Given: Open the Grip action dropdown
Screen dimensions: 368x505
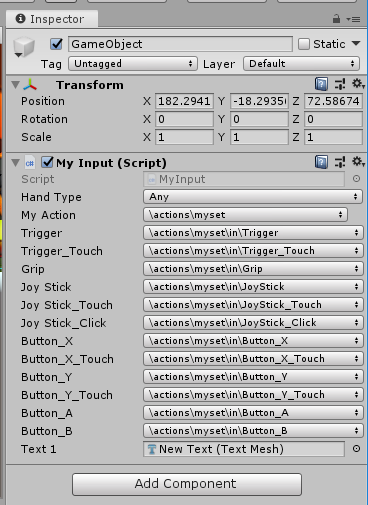Looking at the screenshot, I should pyautogui.click(x=253, y=269).
